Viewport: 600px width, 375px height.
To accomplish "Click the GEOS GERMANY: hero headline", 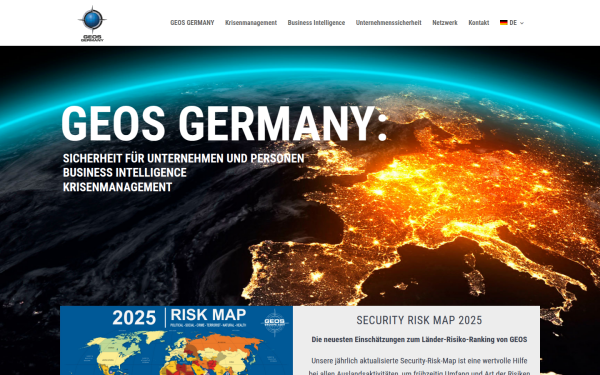I will click(x=225, y=124).
